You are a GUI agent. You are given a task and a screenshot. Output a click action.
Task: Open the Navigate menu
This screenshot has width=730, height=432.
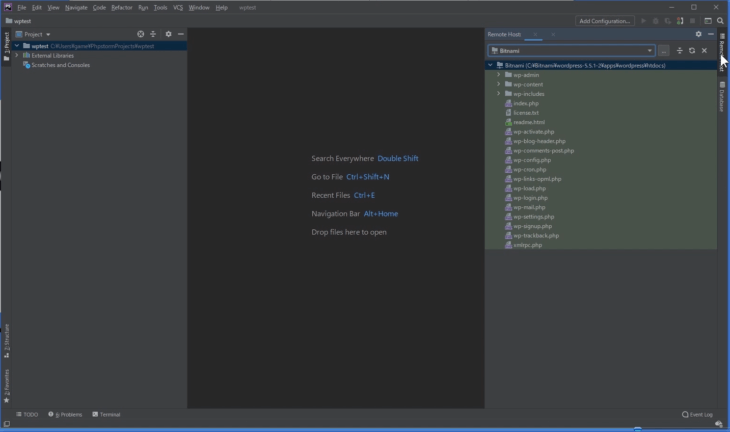click(x=76, y=7)
